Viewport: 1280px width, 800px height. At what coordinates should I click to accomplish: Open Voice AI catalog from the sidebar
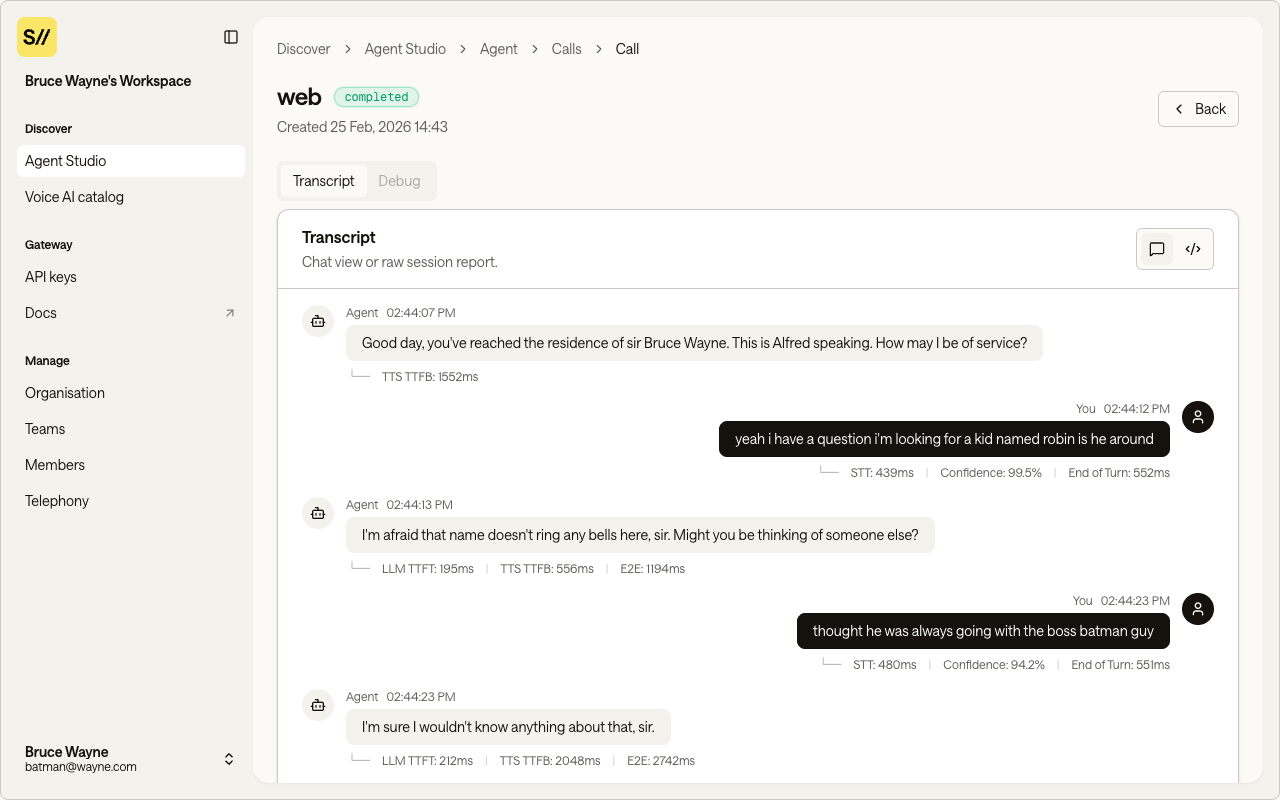coord(74,197)
